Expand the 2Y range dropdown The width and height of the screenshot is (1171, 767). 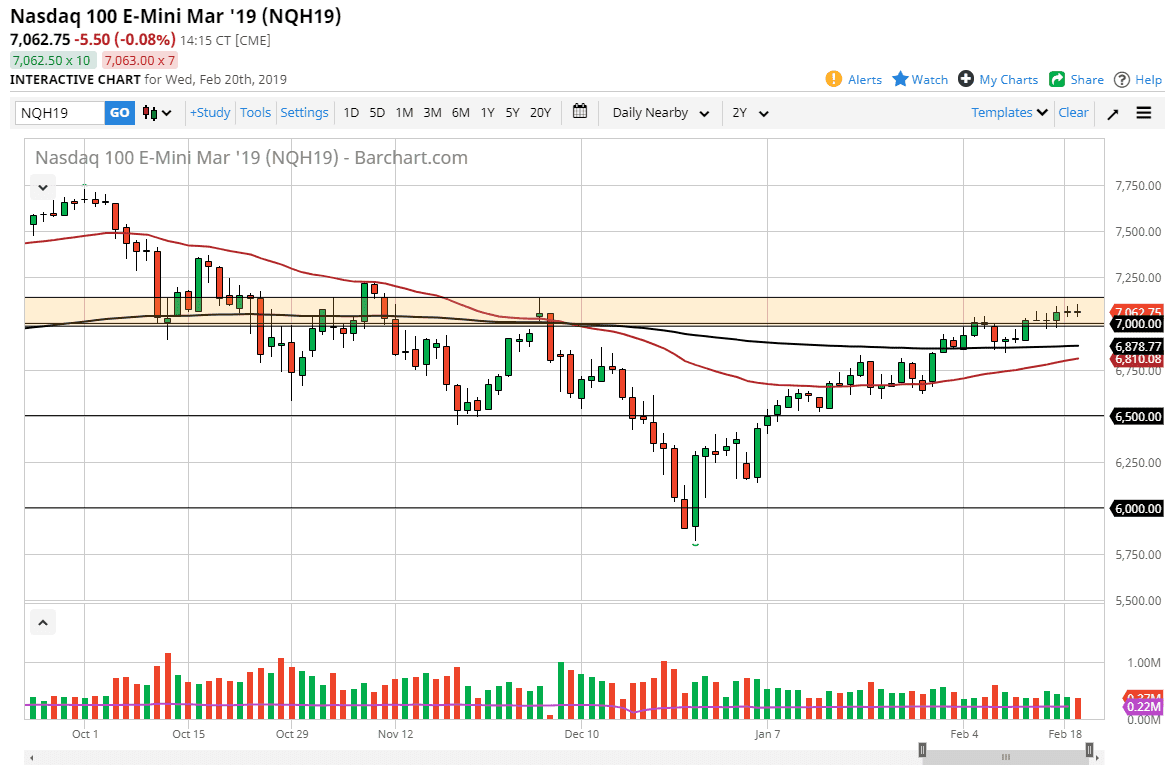tap(749, 113)
